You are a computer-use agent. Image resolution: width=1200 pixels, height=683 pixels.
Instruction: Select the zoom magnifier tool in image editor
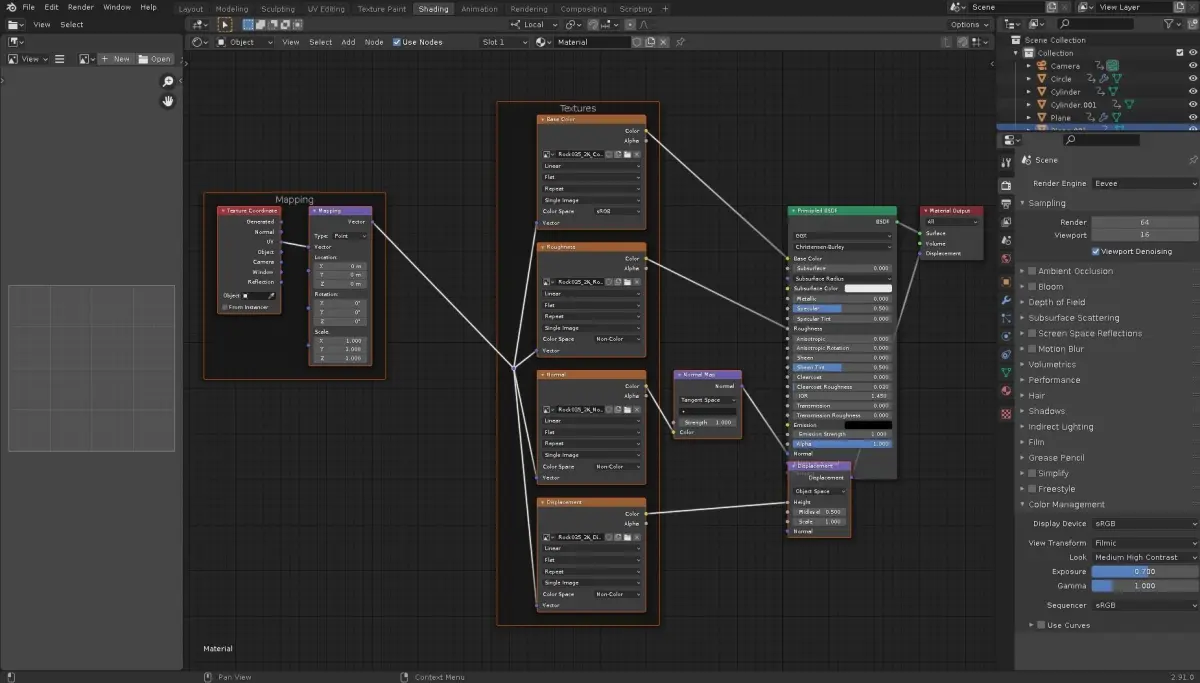click(x=168, y=82)
